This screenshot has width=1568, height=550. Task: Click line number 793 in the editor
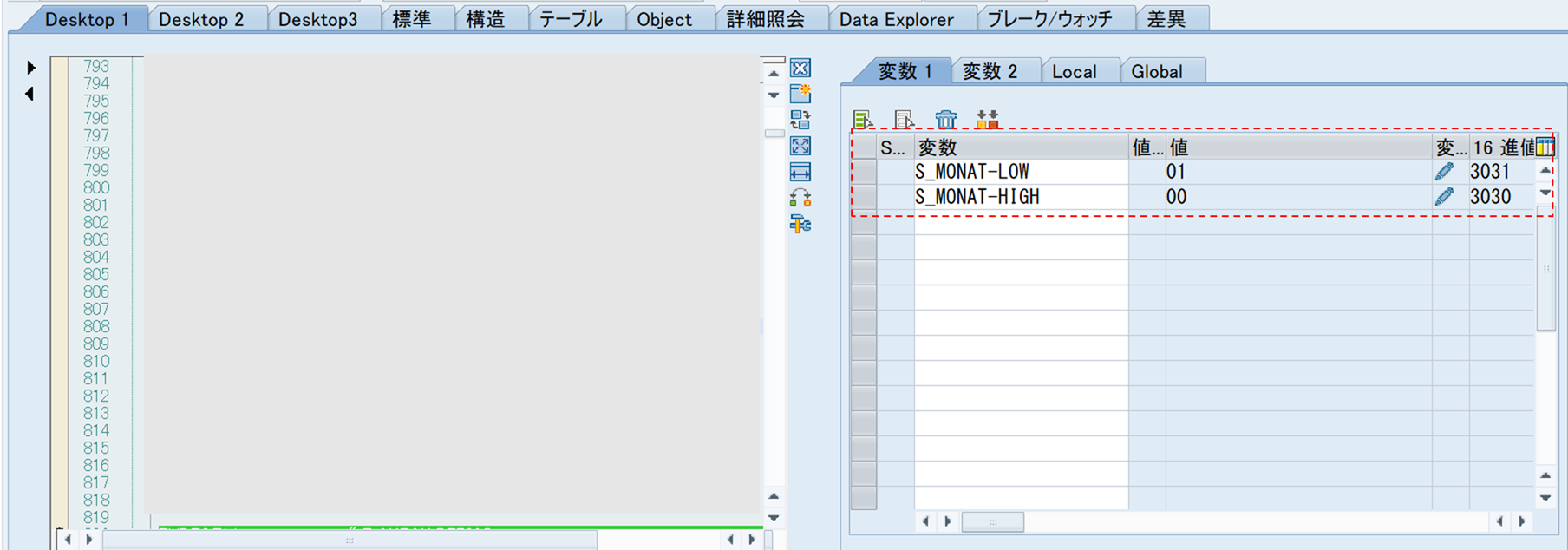tap(96, 66)
